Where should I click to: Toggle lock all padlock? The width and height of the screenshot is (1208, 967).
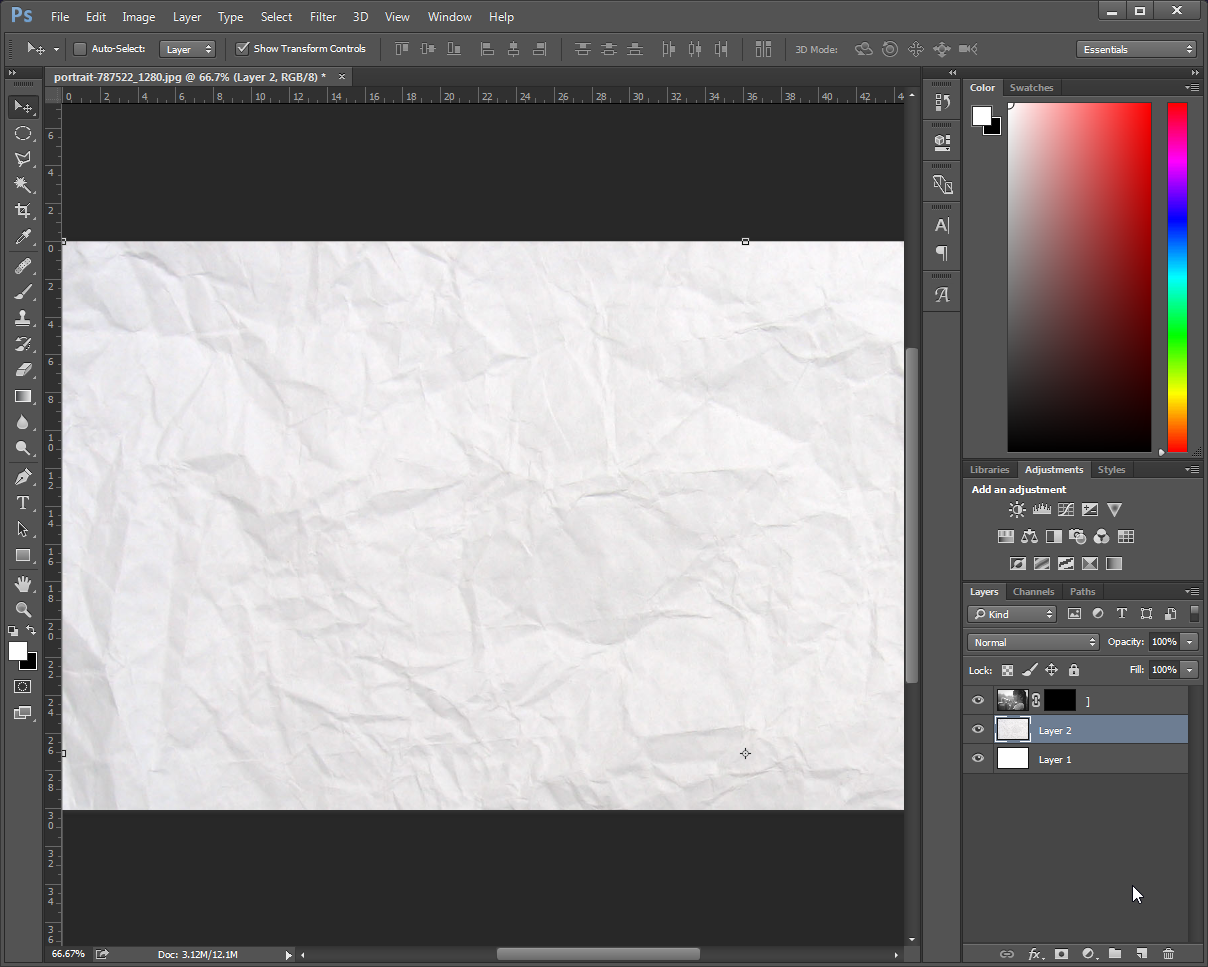[x=1074, y=670]
